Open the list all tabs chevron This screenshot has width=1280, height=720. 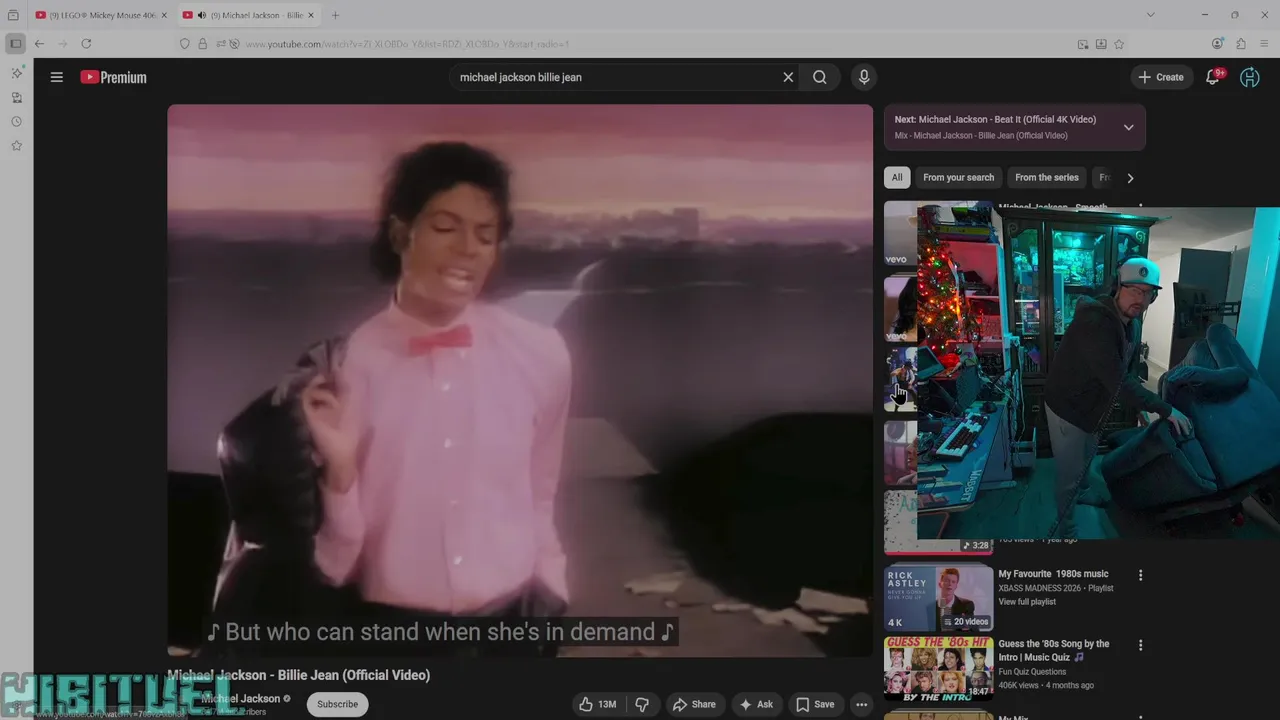point(1150,15)
